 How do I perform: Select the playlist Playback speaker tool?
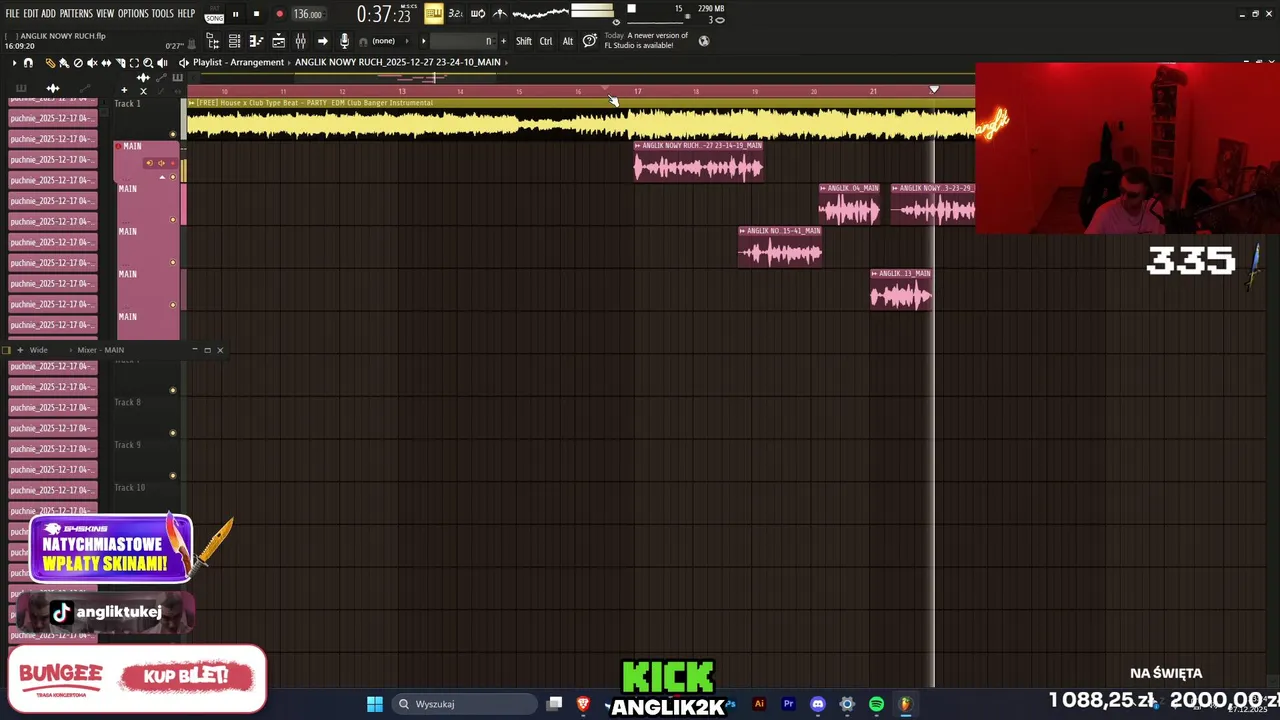pyautogui.click(x=162, y=63)
